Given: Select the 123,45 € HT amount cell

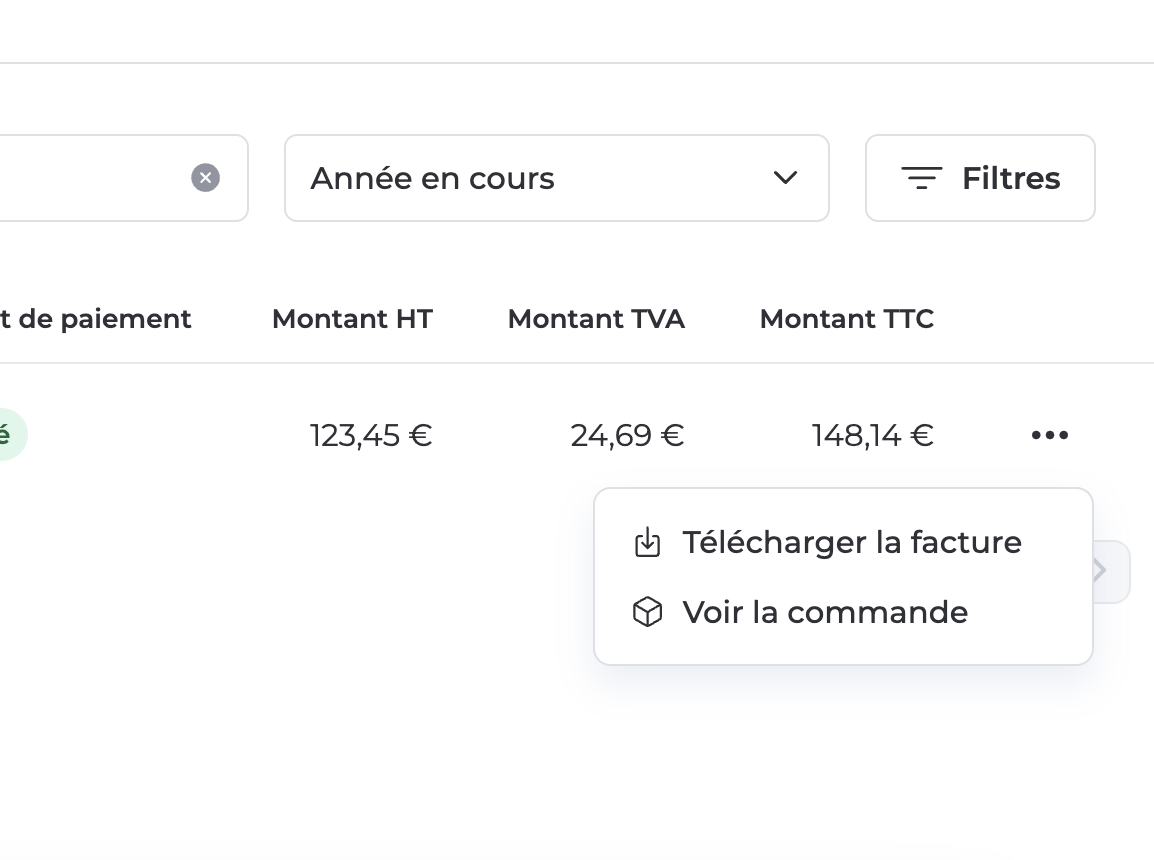Looking at the screenshot, I should [x=371, y=436].
